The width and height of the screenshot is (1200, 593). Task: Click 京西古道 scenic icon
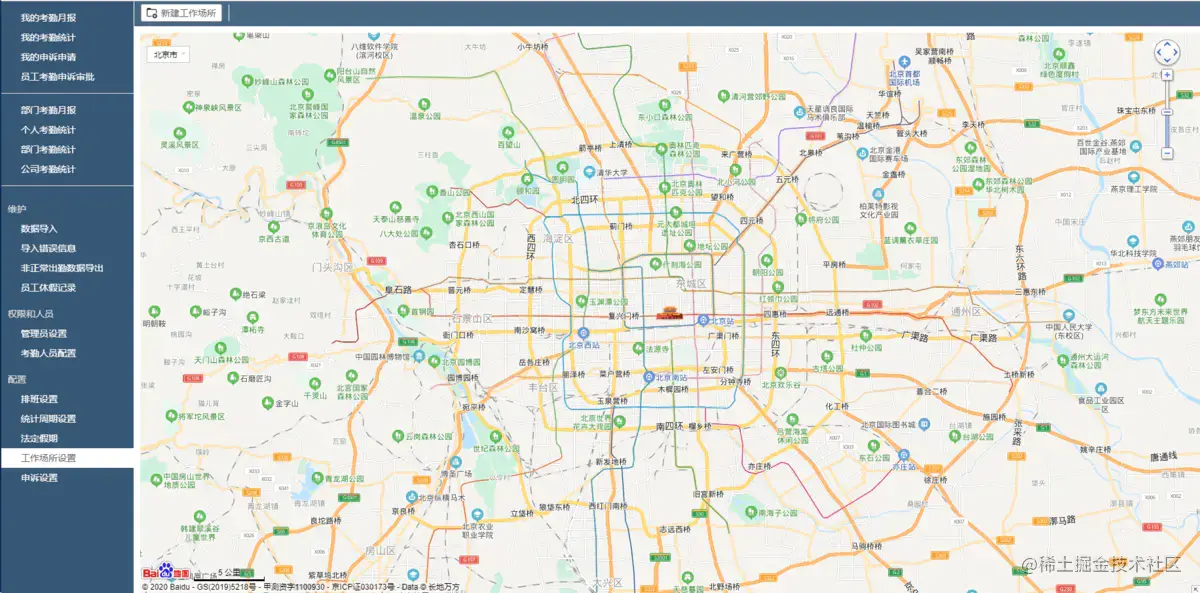[273, 226]
